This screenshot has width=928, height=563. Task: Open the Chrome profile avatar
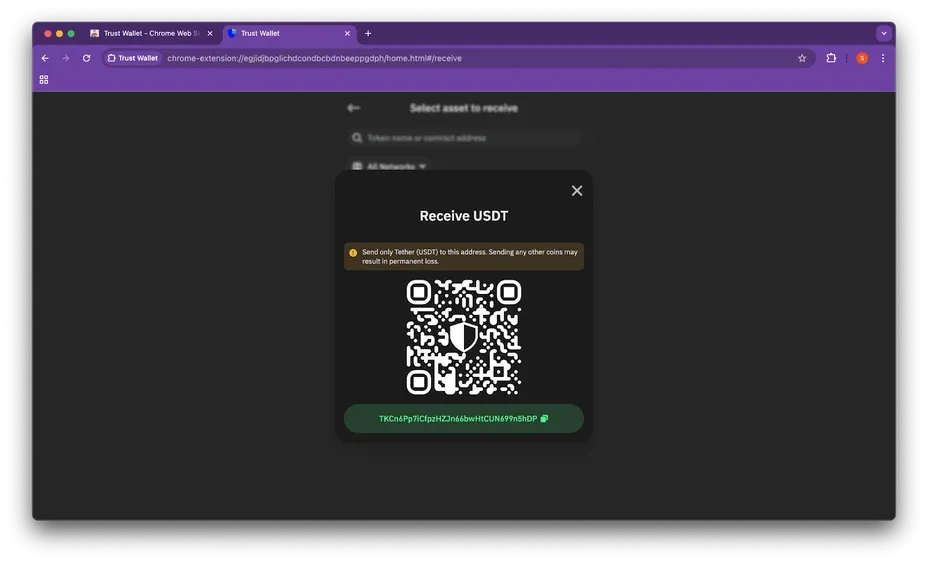[862, 58]
